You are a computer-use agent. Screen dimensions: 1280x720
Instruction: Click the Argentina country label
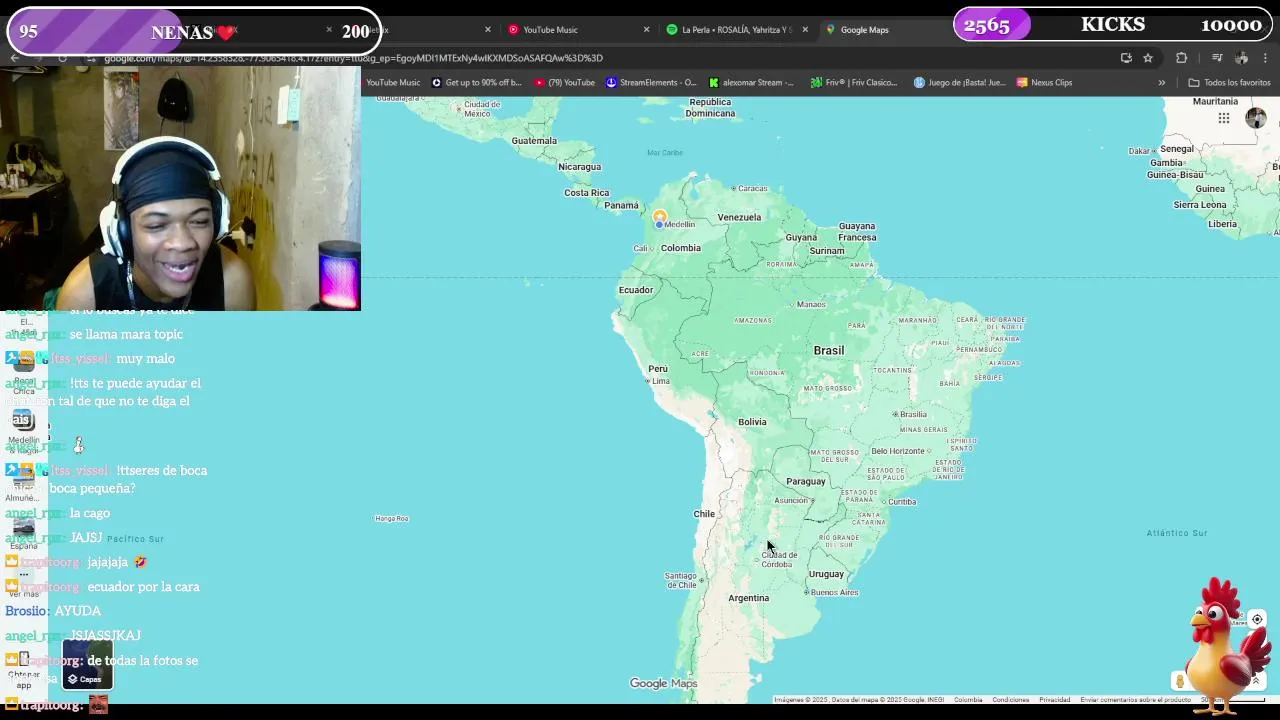click(748, 598)
